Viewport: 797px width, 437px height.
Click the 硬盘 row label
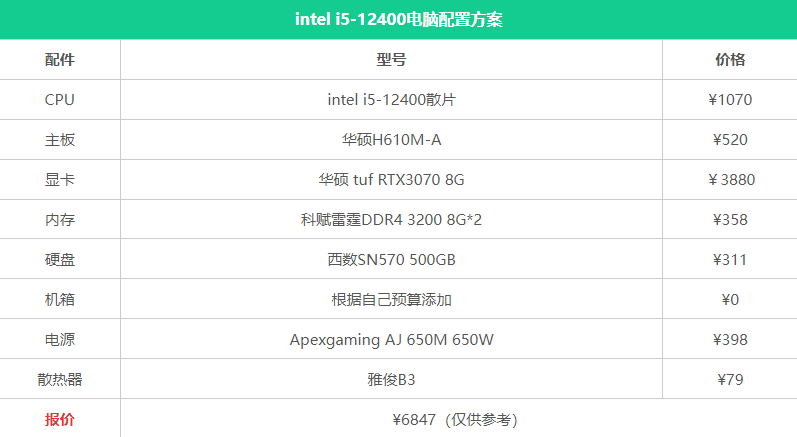(x=59, y=260)
